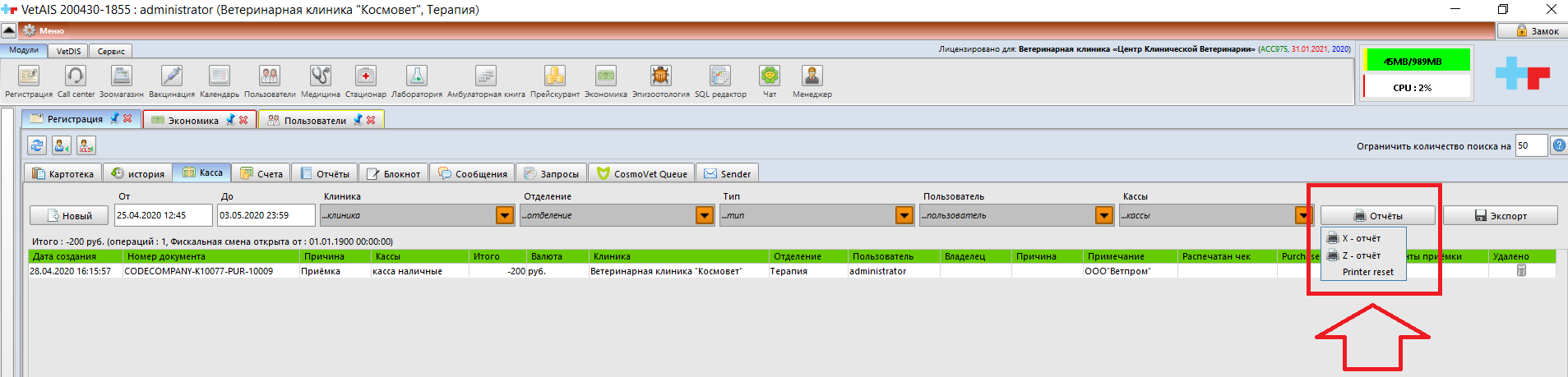Click the Экспорт button

(1500, 215)
